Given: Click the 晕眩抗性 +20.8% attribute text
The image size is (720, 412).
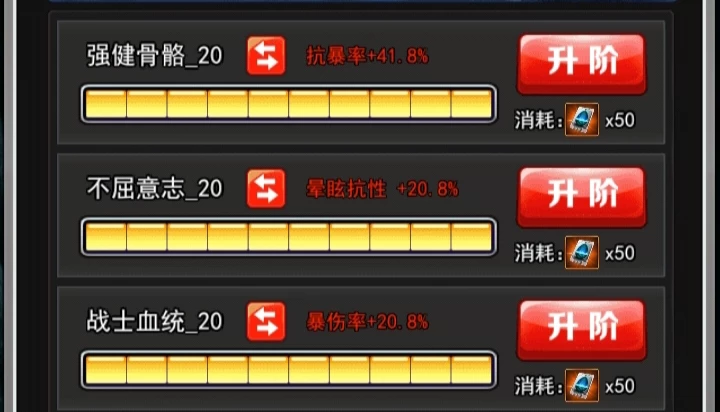Looking at the screenshot, I should pos(382,189).
